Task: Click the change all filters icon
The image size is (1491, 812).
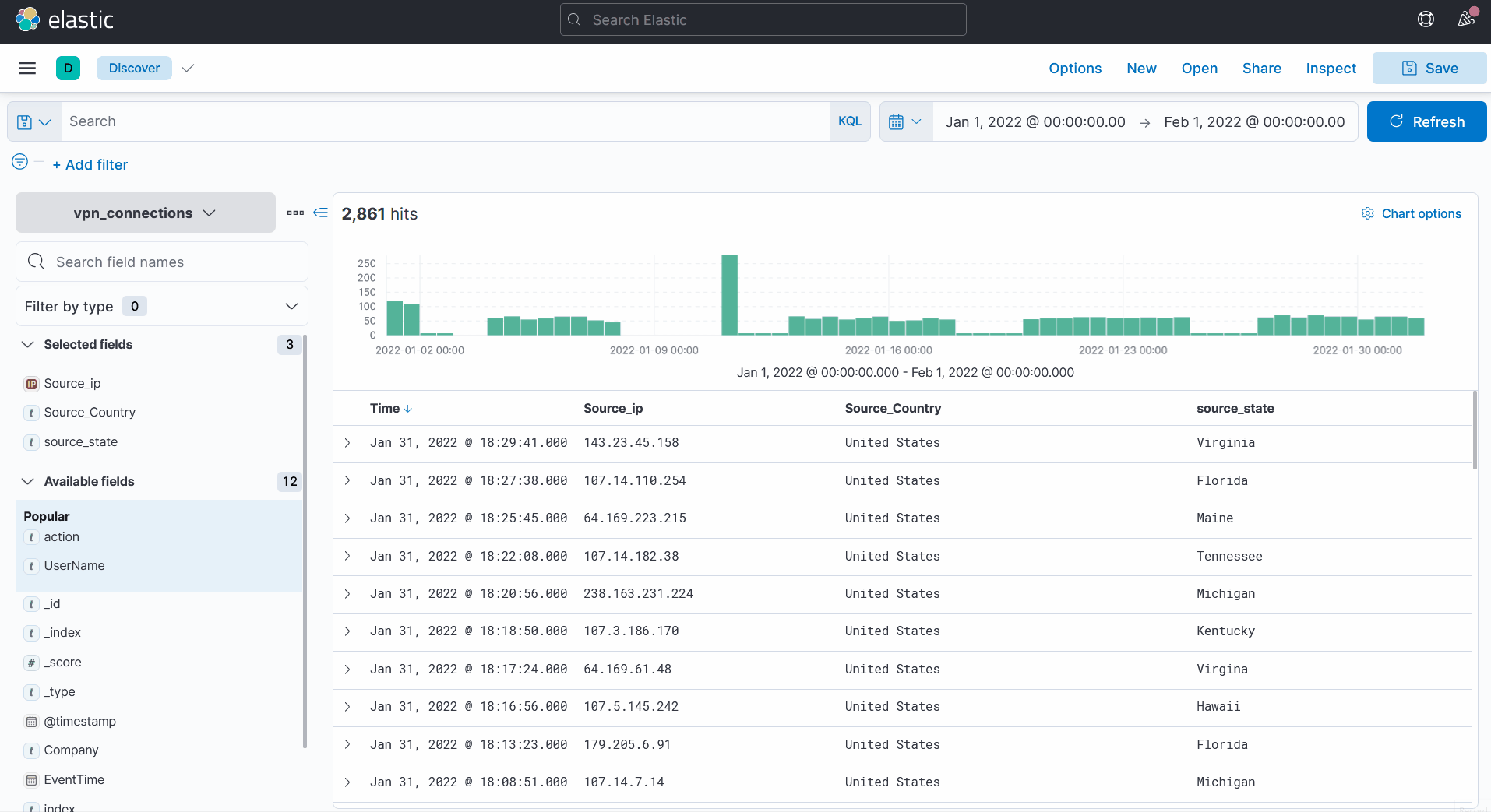Action: pyautogui.click(x=20, y=162)
